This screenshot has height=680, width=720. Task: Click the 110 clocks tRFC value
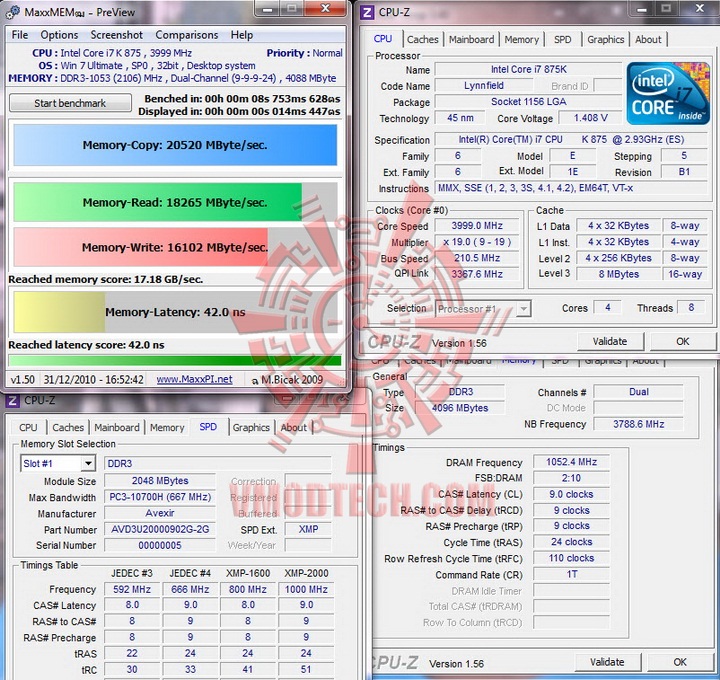[571, 558]
